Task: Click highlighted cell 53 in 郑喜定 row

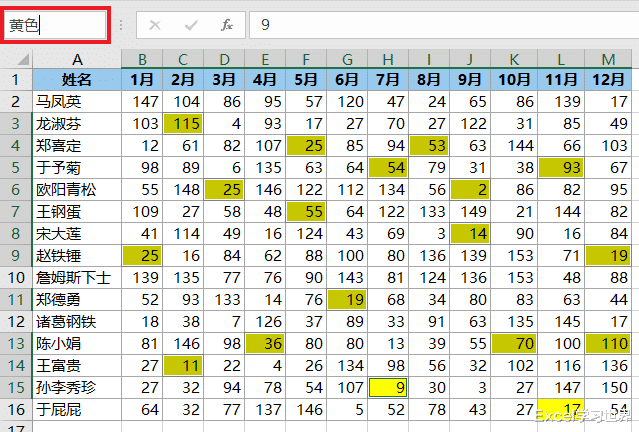Action: tap(429, 145)
